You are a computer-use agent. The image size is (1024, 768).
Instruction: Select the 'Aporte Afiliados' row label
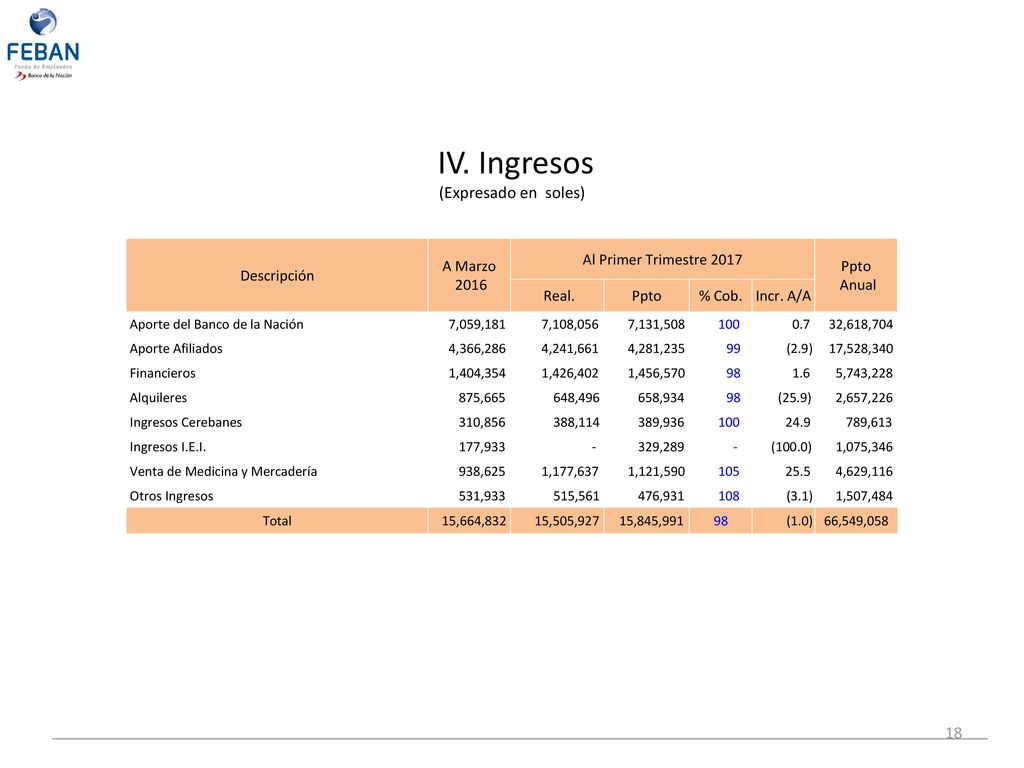(176, 349)
